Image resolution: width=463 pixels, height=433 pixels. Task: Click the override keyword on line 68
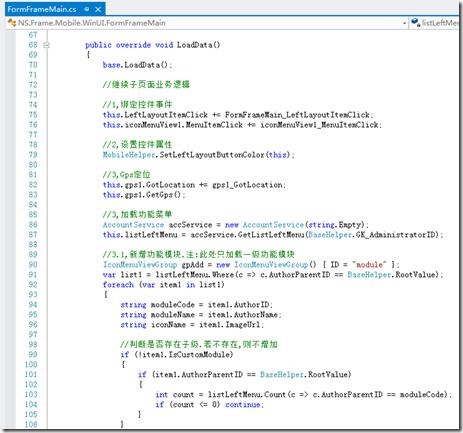tap(133, 45)
